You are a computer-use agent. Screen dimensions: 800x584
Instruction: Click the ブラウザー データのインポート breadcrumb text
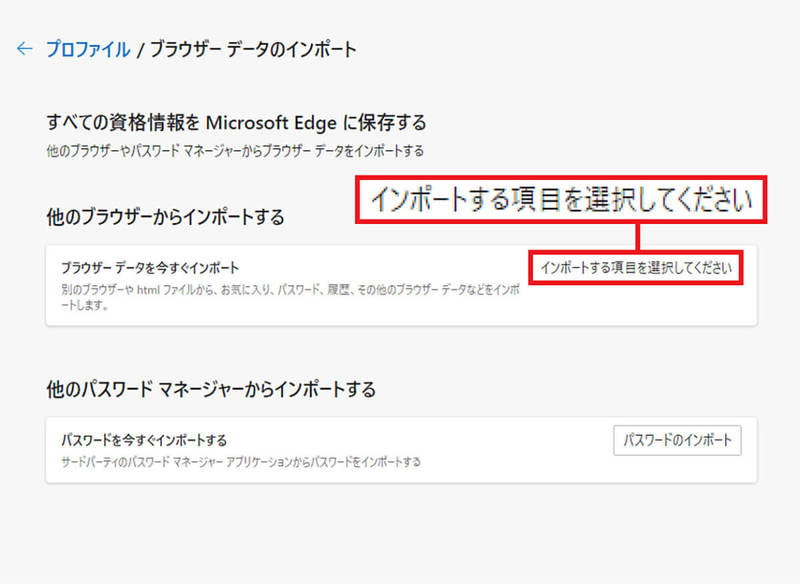tap(253, 49)
